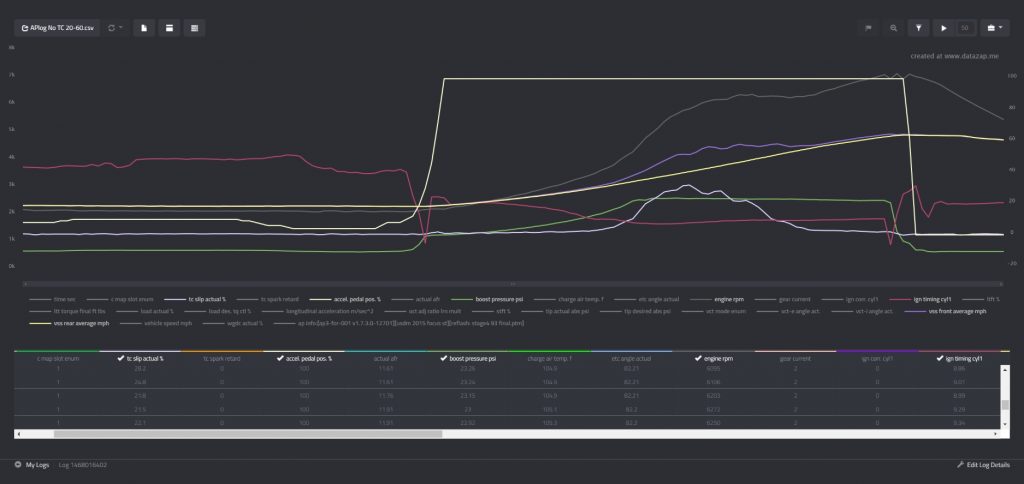Enable the charge air temp. f legend series
Image resolution: width=1024 pixels, height=484 pixels.
point(569,299)
